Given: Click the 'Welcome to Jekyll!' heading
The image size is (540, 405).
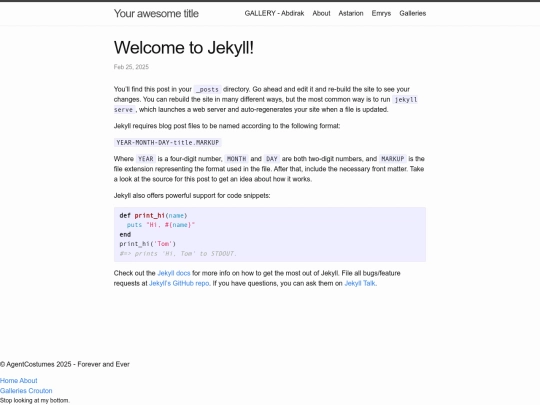Looking at the screenshot, I should pos(184,48).
